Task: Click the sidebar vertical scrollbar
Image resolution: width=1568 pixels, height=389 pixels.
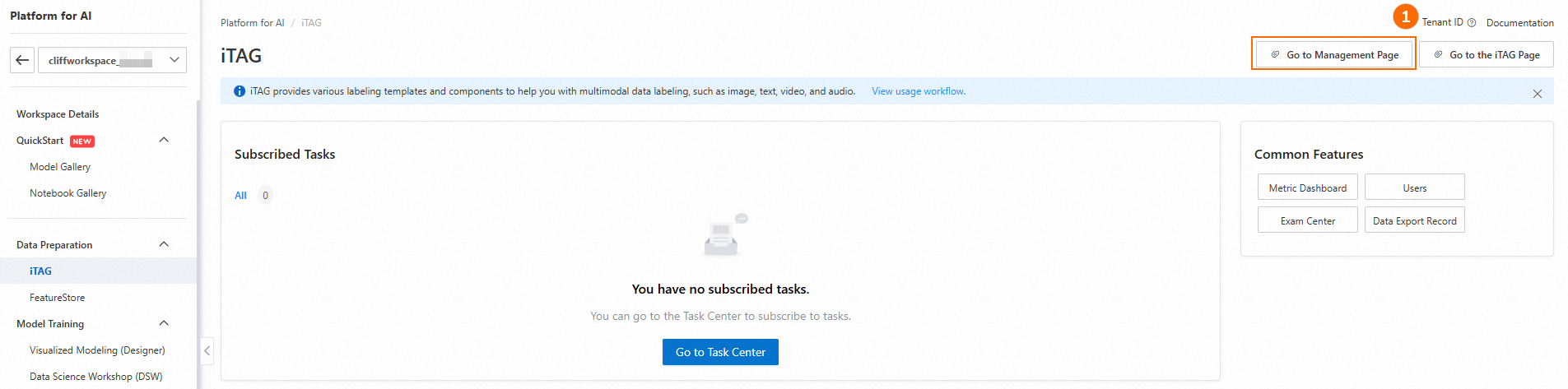Action: [198, 243]
